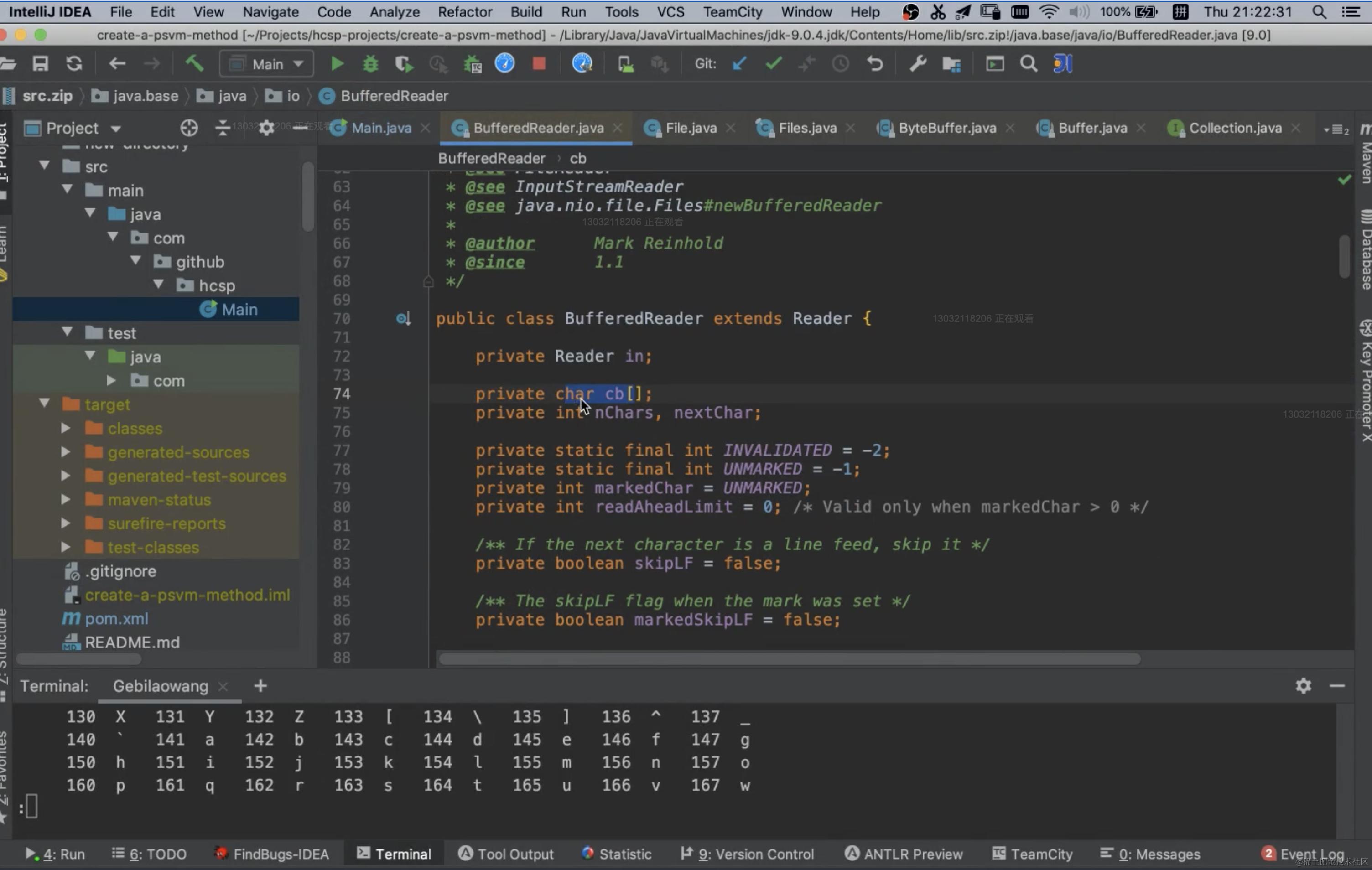
Task: Start debugging with the bug icon
Action: point(370,64)
